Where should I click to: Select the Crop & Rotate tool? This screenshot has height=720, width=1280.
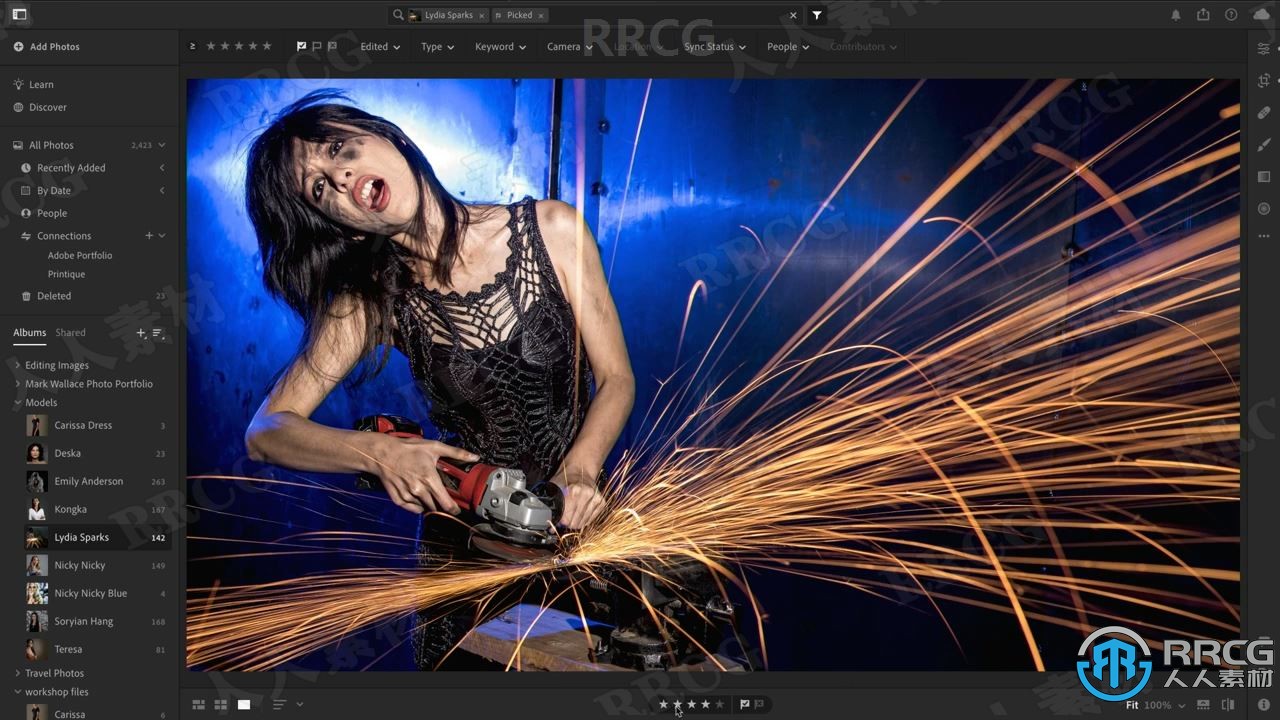[x=1264, y=81]
